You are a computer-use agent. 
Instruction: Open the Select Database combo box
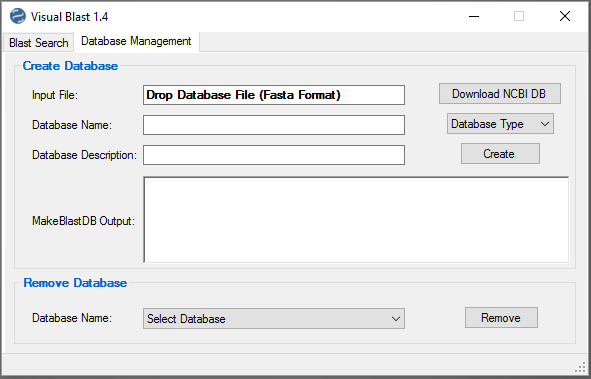(x=274, y=319)
